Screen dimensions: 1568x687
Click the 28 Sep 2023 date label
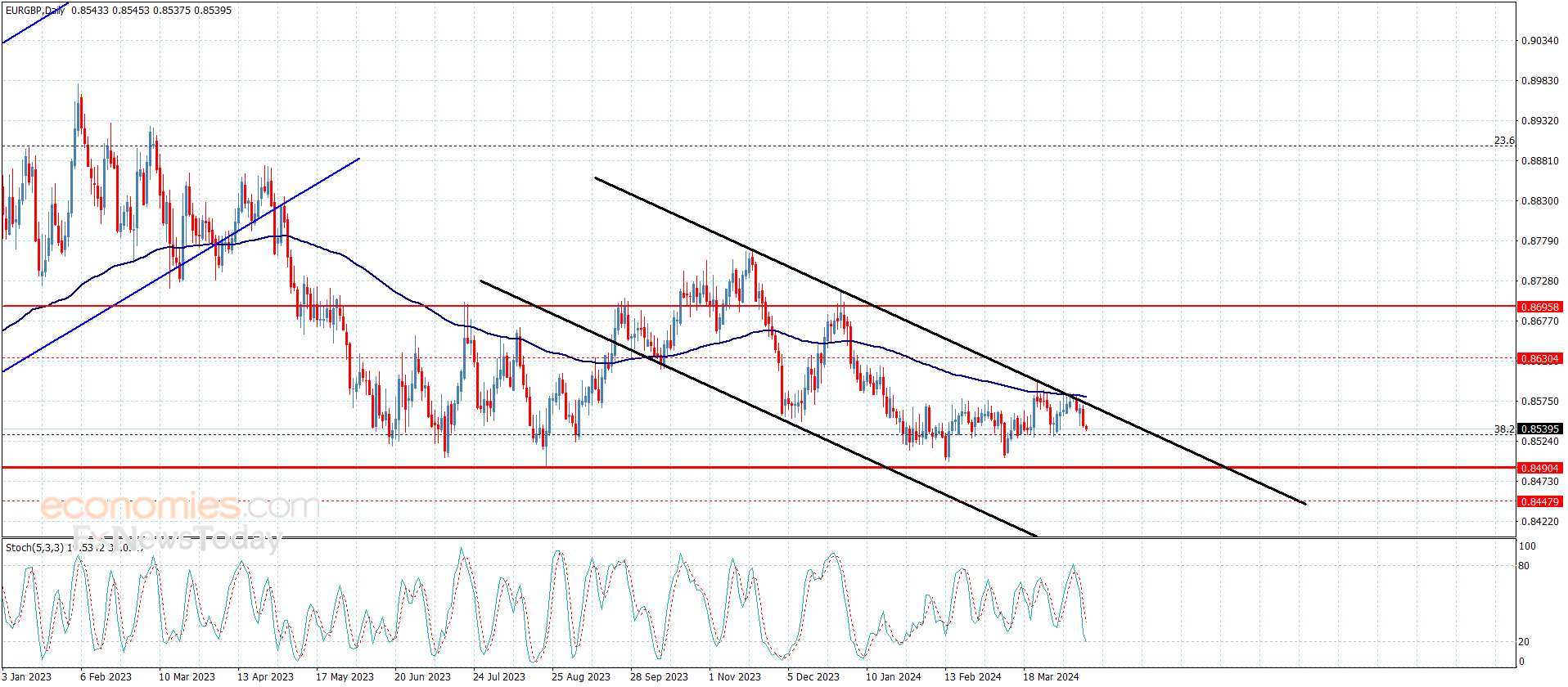click(659, 676)
